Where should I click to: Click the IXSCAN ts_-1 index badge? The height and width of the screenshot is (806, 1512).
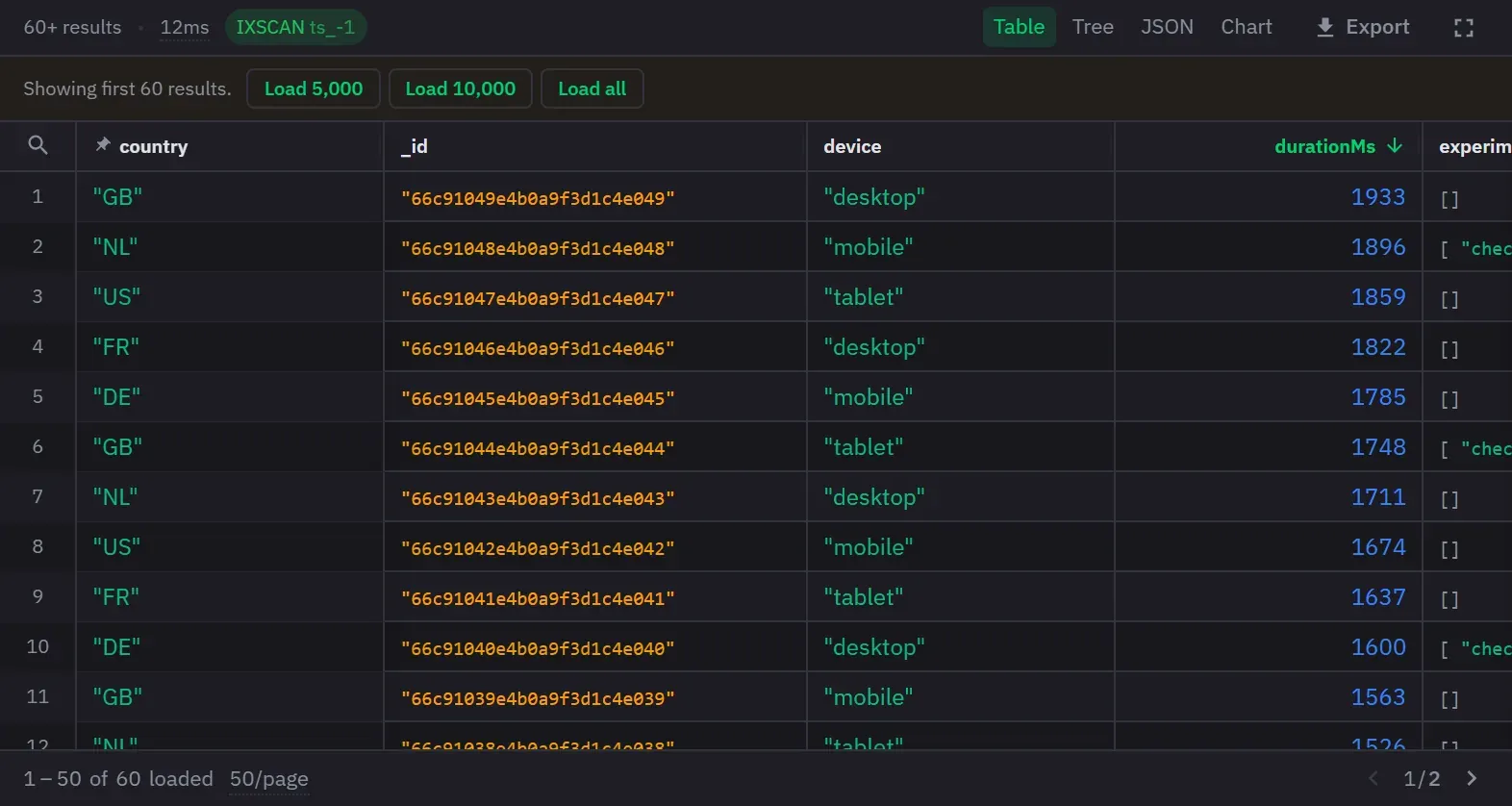tap(295, 27)
